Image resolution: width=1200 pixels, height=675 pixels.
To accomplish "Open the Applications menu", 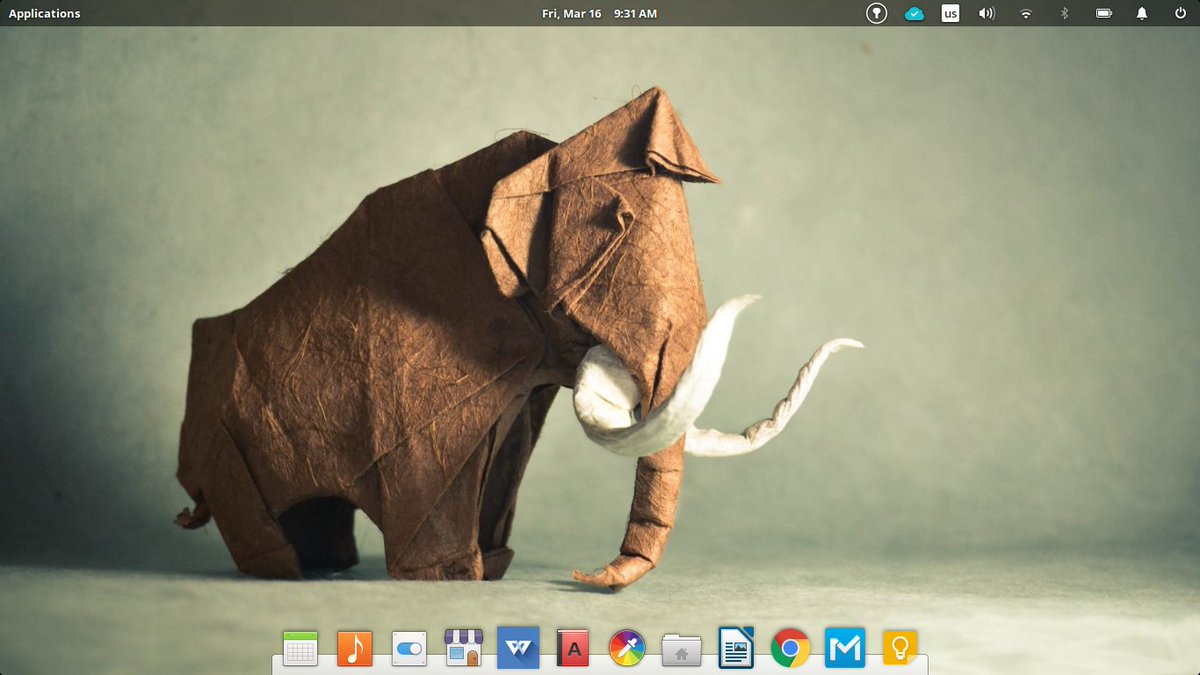I will [x=45, y=14].
